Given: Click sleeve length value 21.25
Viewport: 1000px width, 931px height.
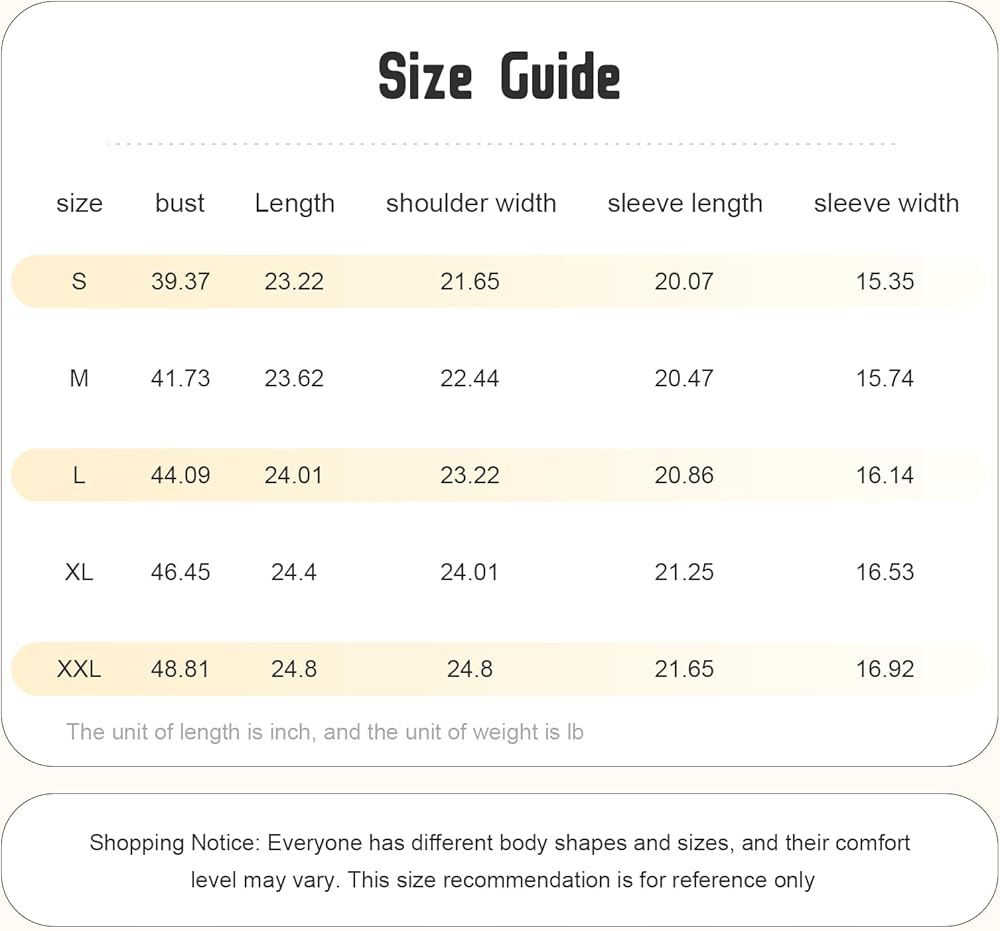Looking at the screenshot, I should coord(684,572).
